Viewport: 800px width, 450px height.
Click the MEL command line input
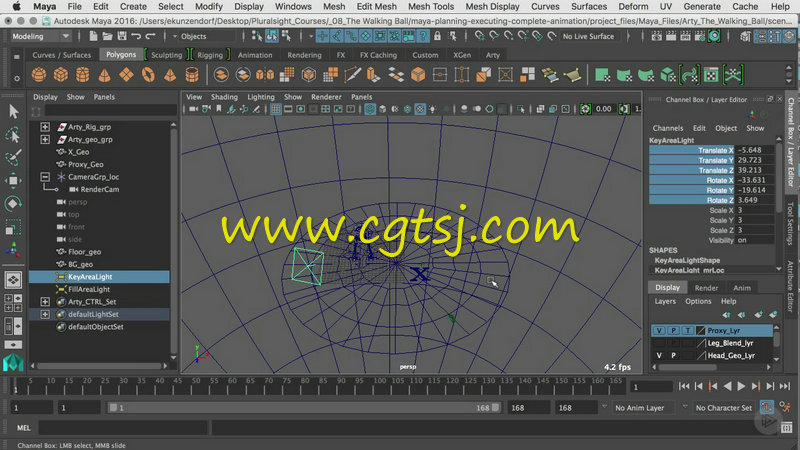click(x=123, y=428)
